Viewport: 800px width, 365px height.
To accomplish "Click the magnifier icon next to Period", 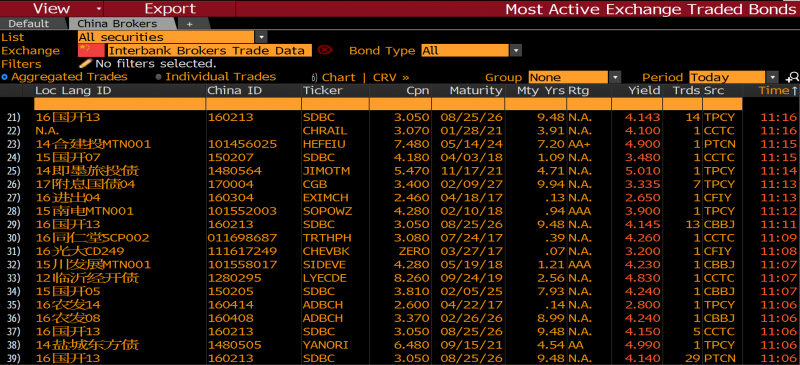I will [792, 78].
